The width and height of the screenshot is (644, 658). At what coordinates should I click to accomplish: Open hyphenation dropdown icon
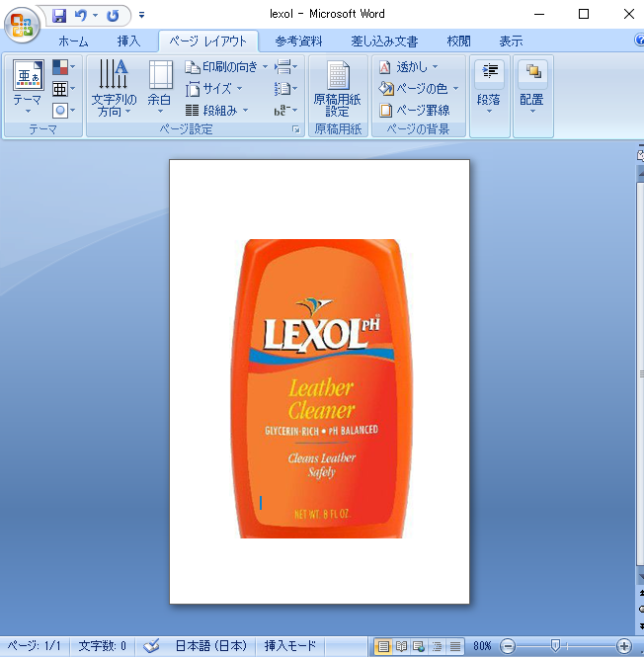286,110
